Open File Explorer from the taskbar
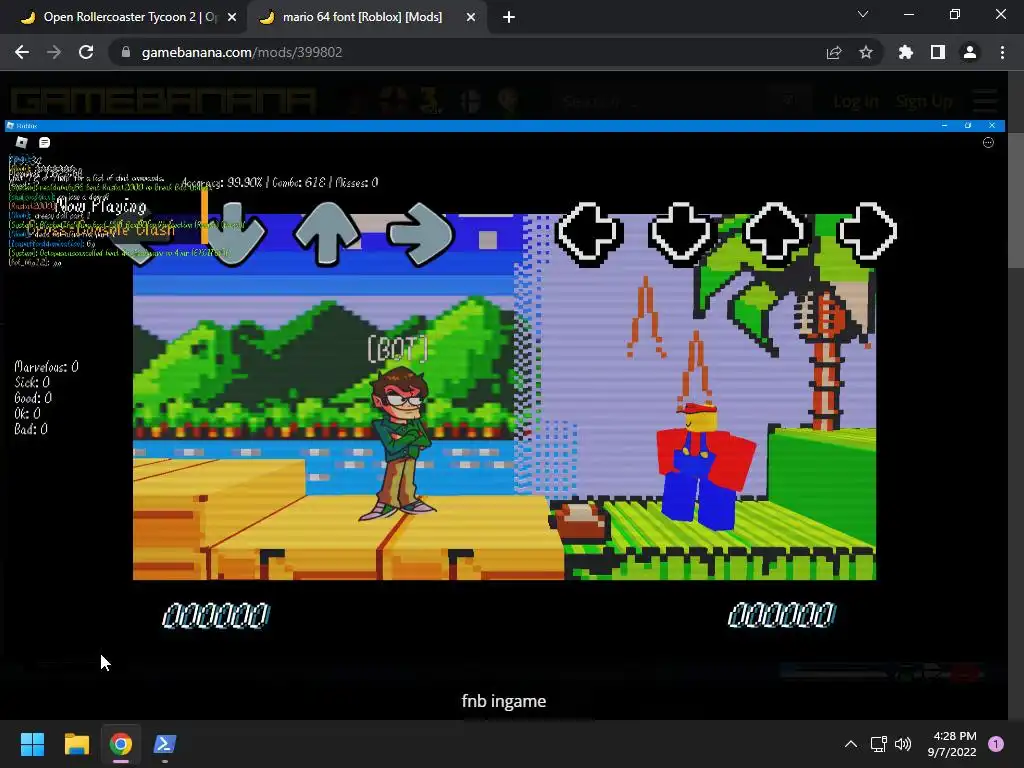 coord(76,744)
